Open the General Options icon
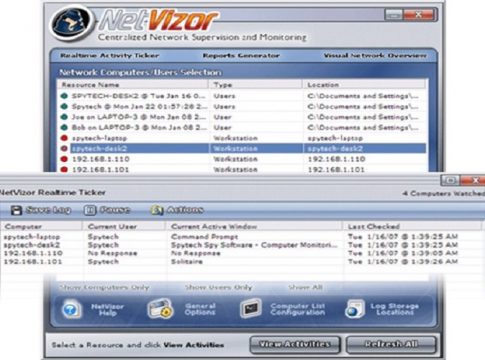The height and width of the screenshot is (360, 485). click(160, 309)
